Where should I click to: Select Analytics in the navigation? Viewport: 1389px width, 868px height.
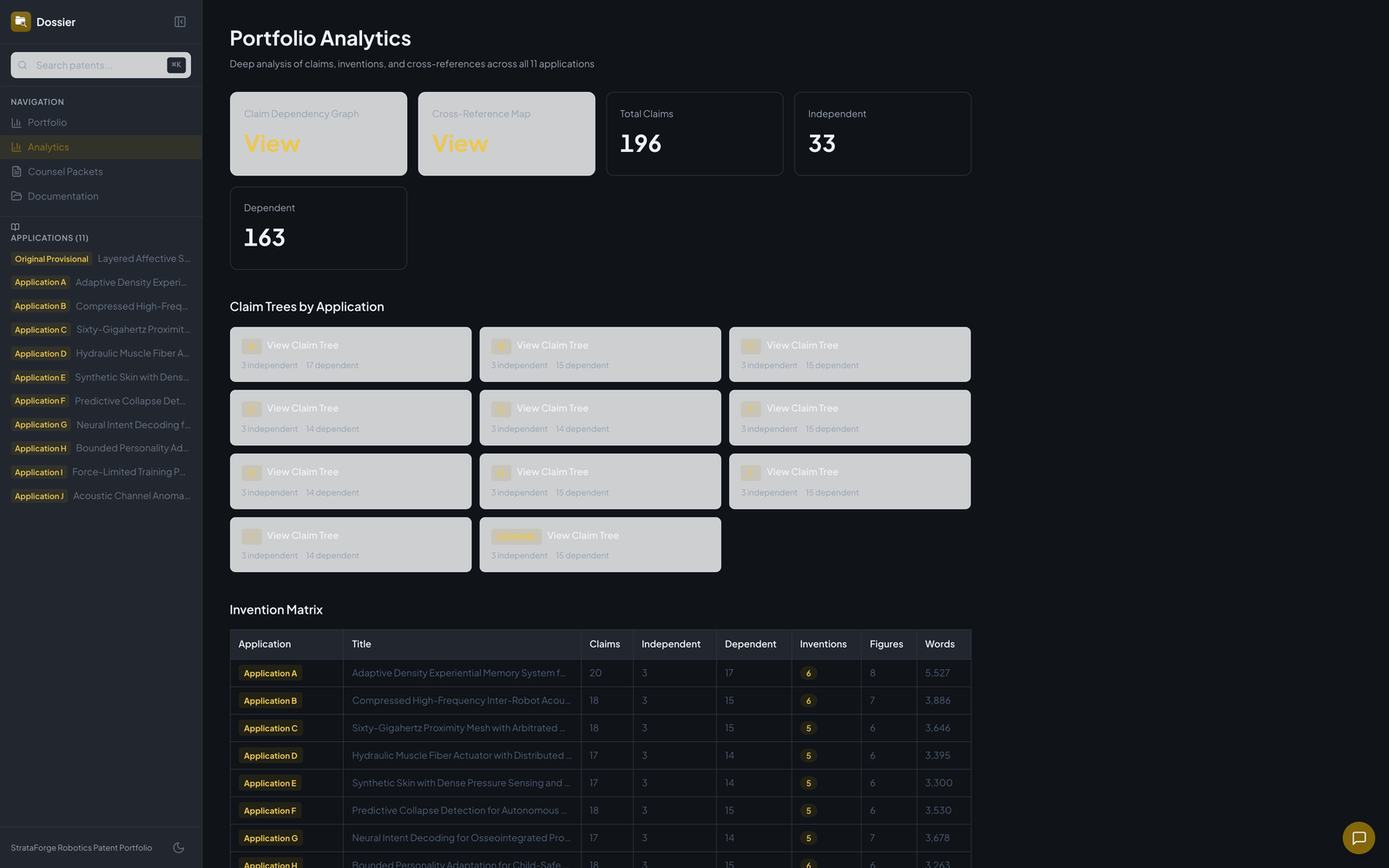(x=101, y=147)
